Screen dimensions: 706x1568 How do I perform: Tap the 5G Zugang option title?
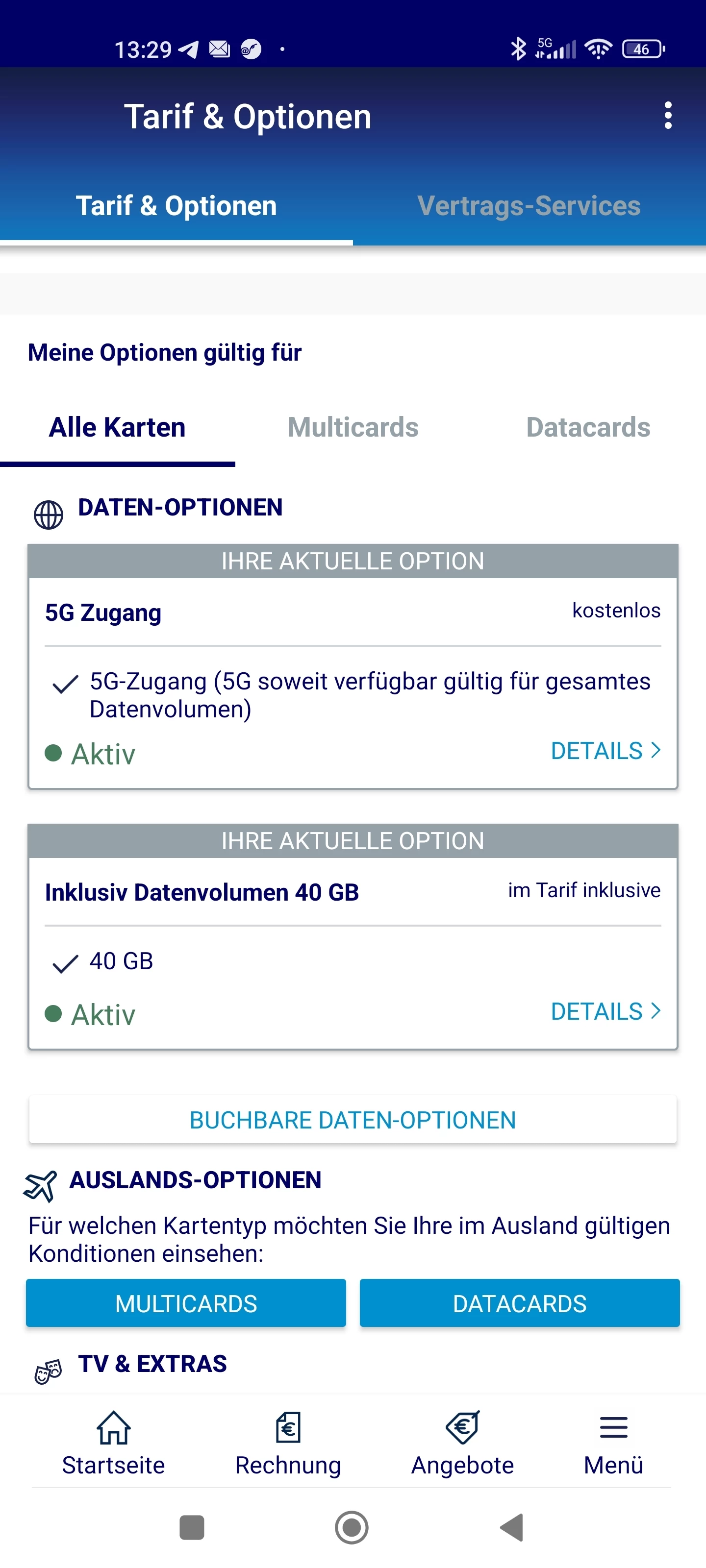coord(103,612)
